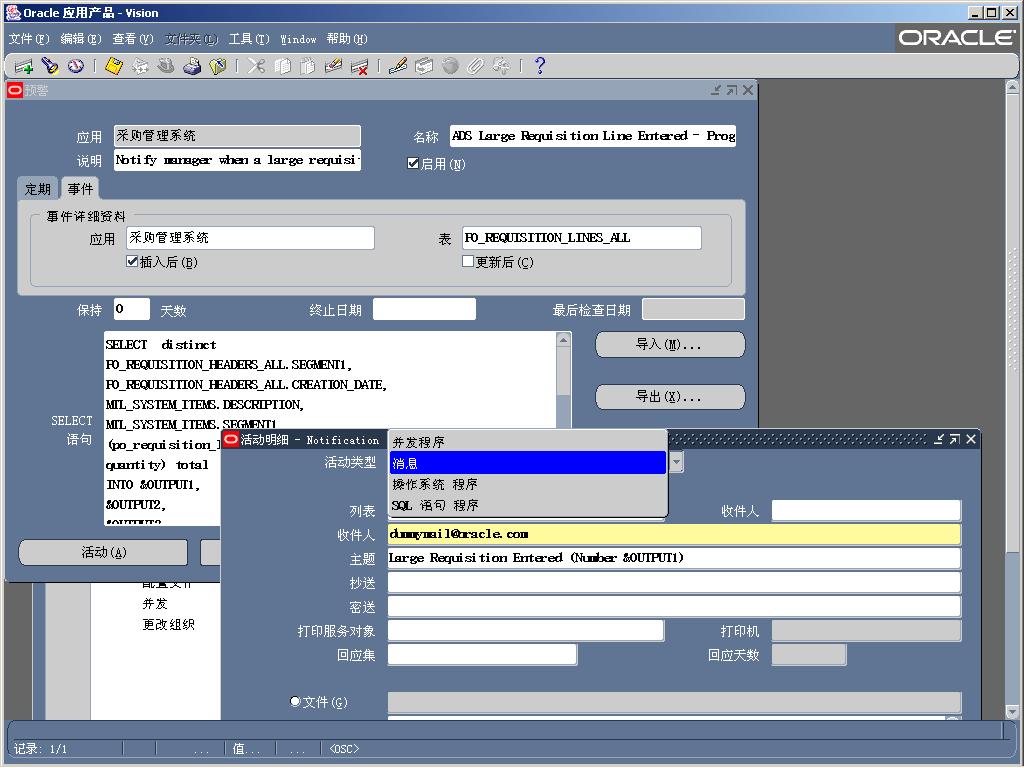Click the Cut scissors toolbar icon
The height and width of the screenshot is (768, 1024).
tap(256, 66)
